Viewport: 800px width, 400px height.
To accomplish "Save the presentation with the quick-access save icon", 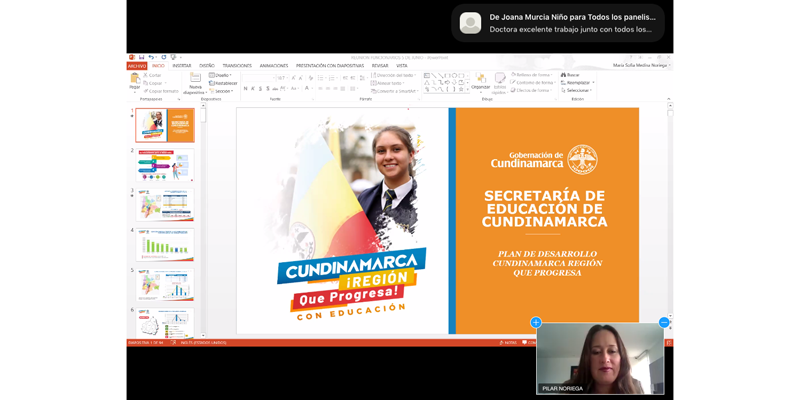I will click(x=141, y=57).
